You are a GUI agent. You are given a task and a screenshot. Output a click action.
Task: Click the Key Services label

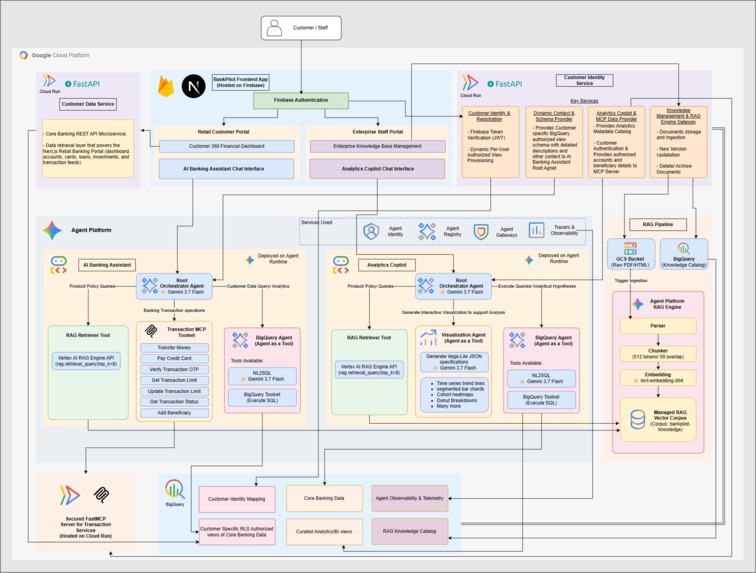[584, 101]
